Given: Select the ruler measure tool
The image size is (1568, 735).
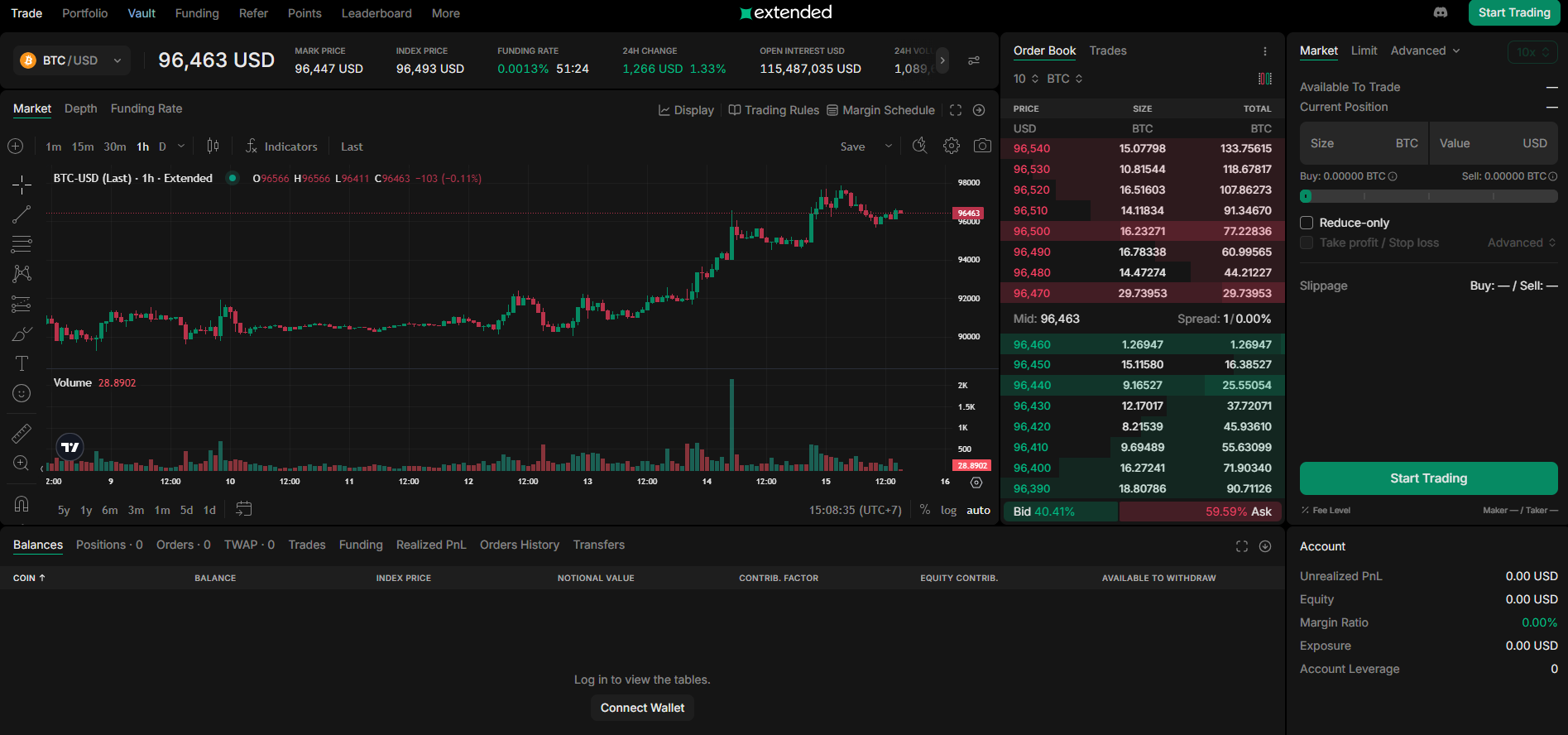Looking at the screenshot, I should click(x=22, y=433).
